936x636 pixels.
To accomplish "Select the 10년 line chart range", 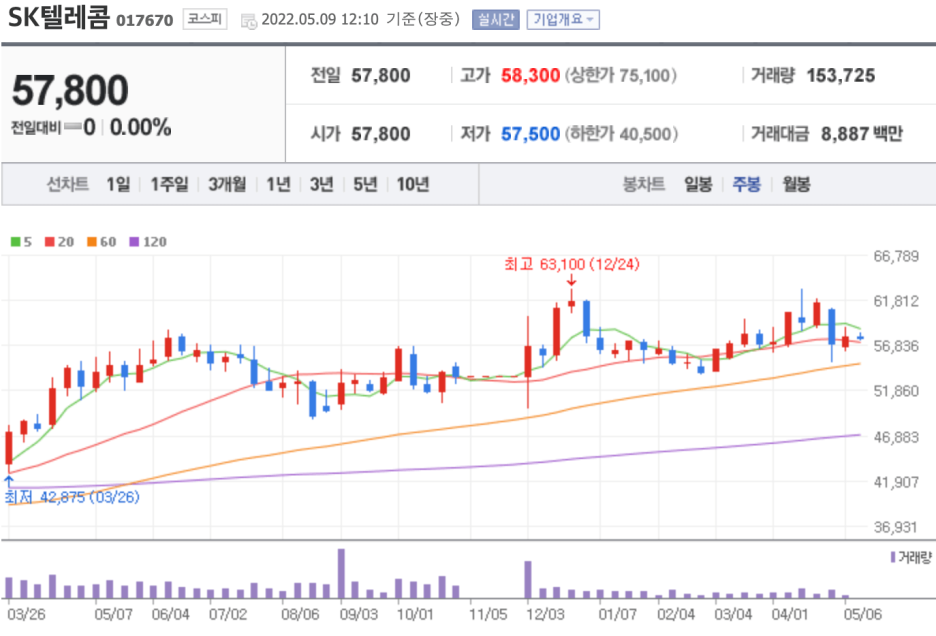I will point(412,185).
